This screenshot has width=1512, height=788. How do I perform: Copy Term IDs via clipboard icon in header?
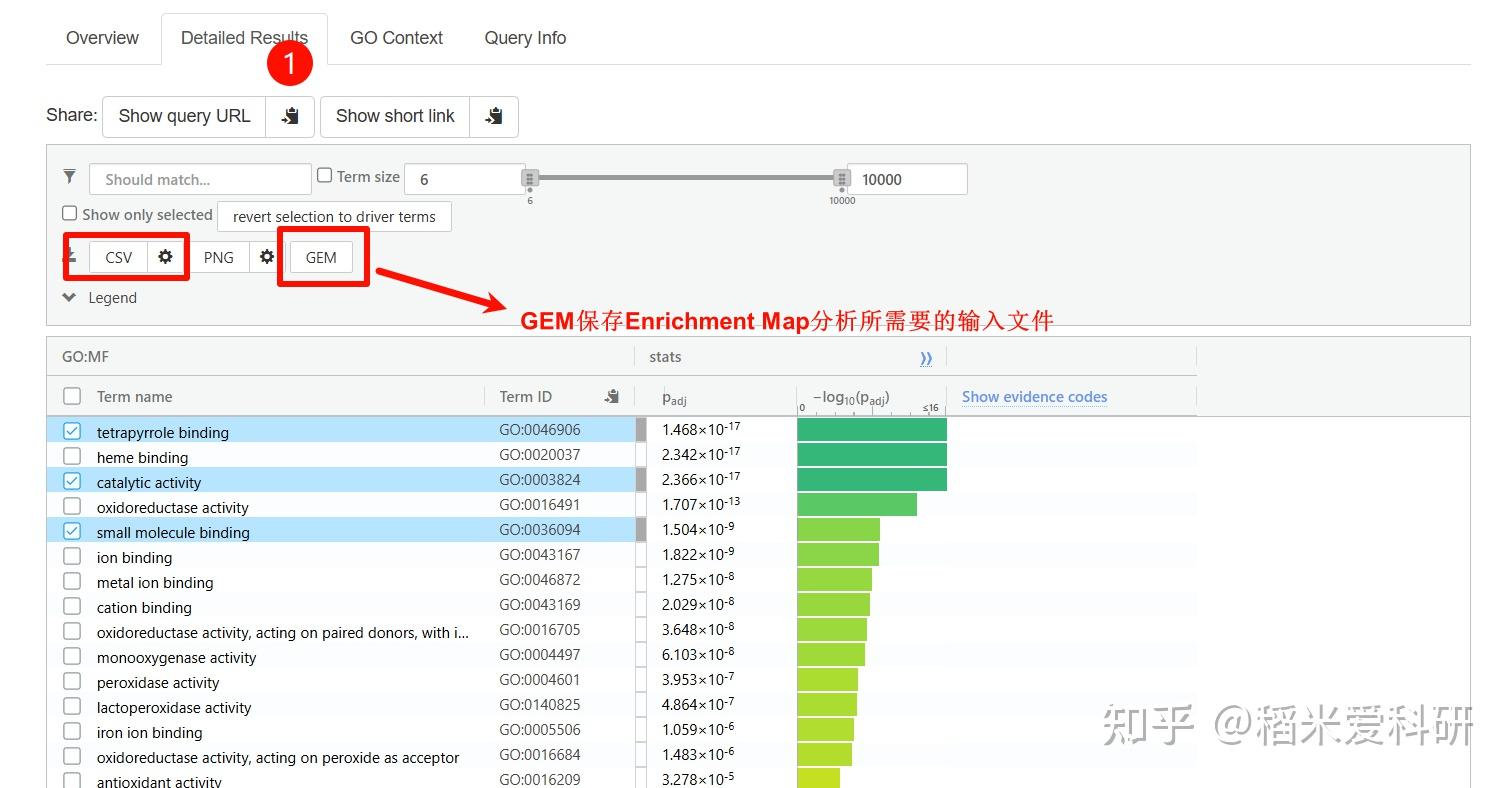pyautogui.click(x=611, y=396)
